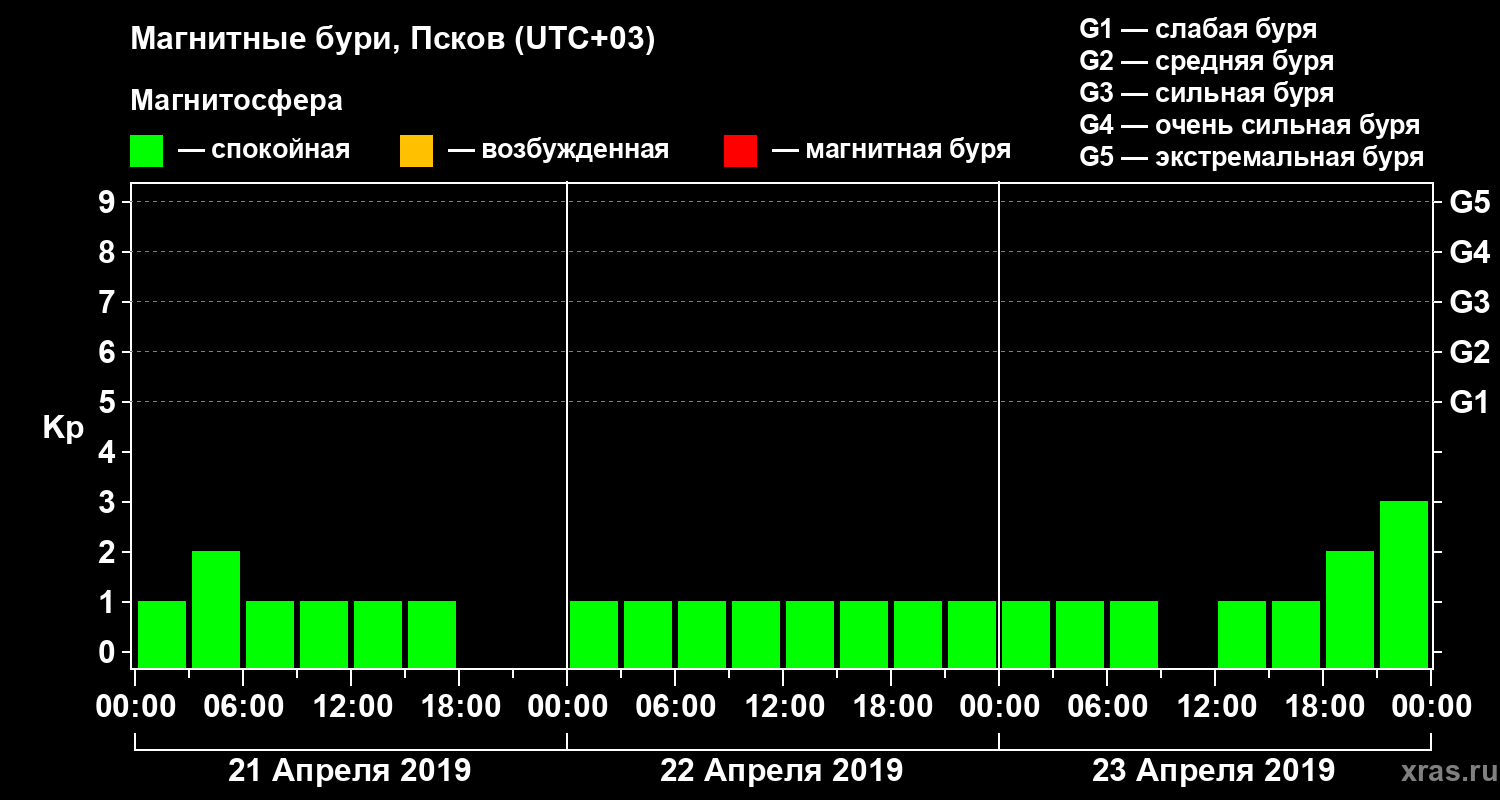This screenshot has width=1500, height=800.
Task: Click the 'G3 — сильная буря' legend line
Action: click(1207, 93)
